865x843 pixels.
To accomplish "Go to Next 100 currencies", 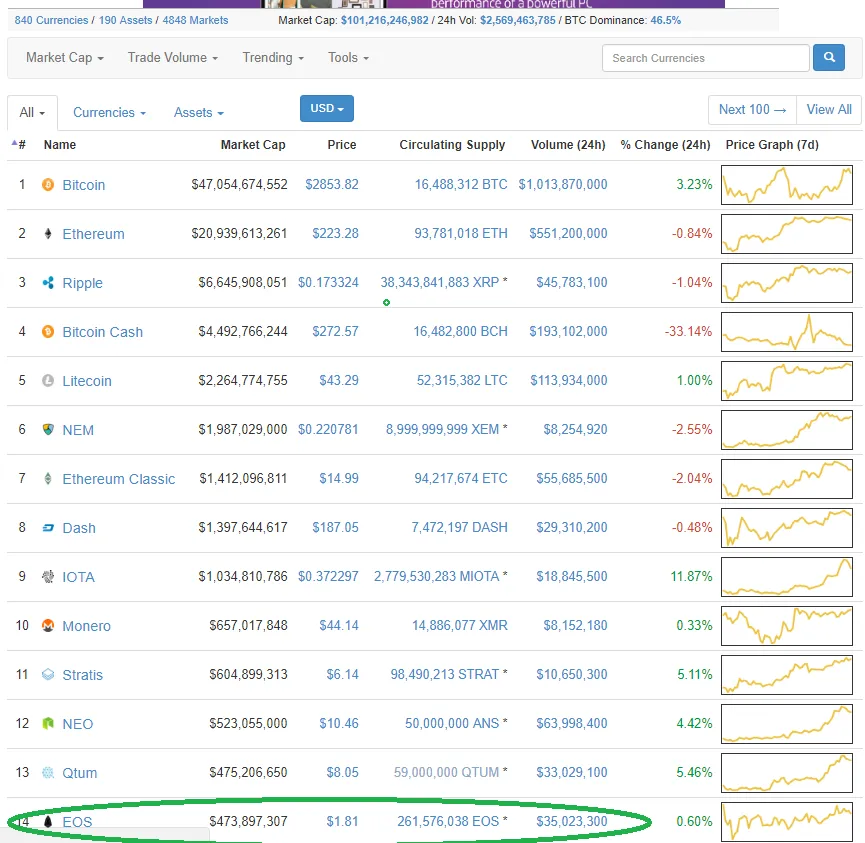I will click(x=752, y=109).
